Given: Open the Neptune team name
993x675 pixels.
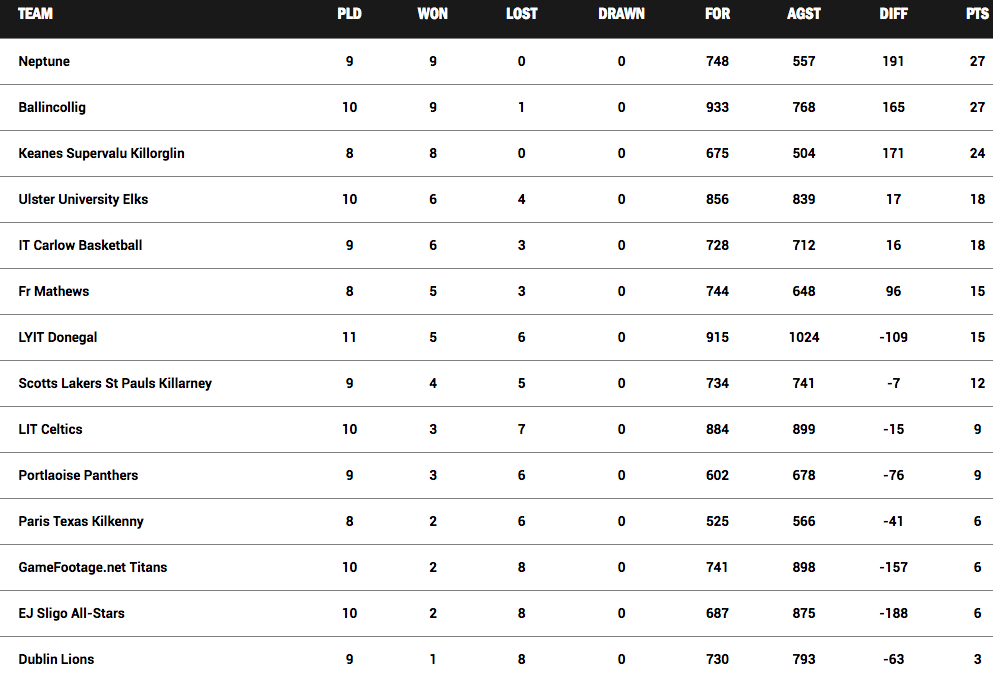Looking at the screenshot, I should (x=44, y=61).
